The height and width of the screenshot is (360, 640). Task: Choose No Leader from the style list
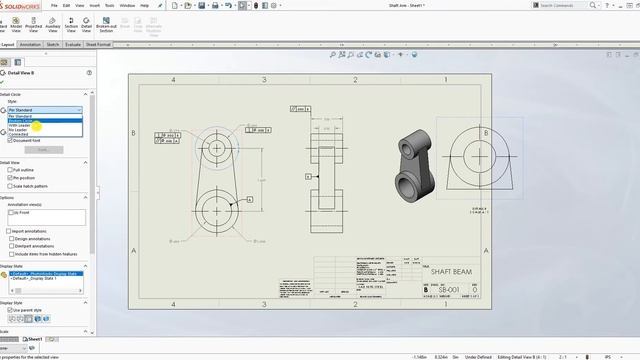pyautogui.click(x=45, y=130)
